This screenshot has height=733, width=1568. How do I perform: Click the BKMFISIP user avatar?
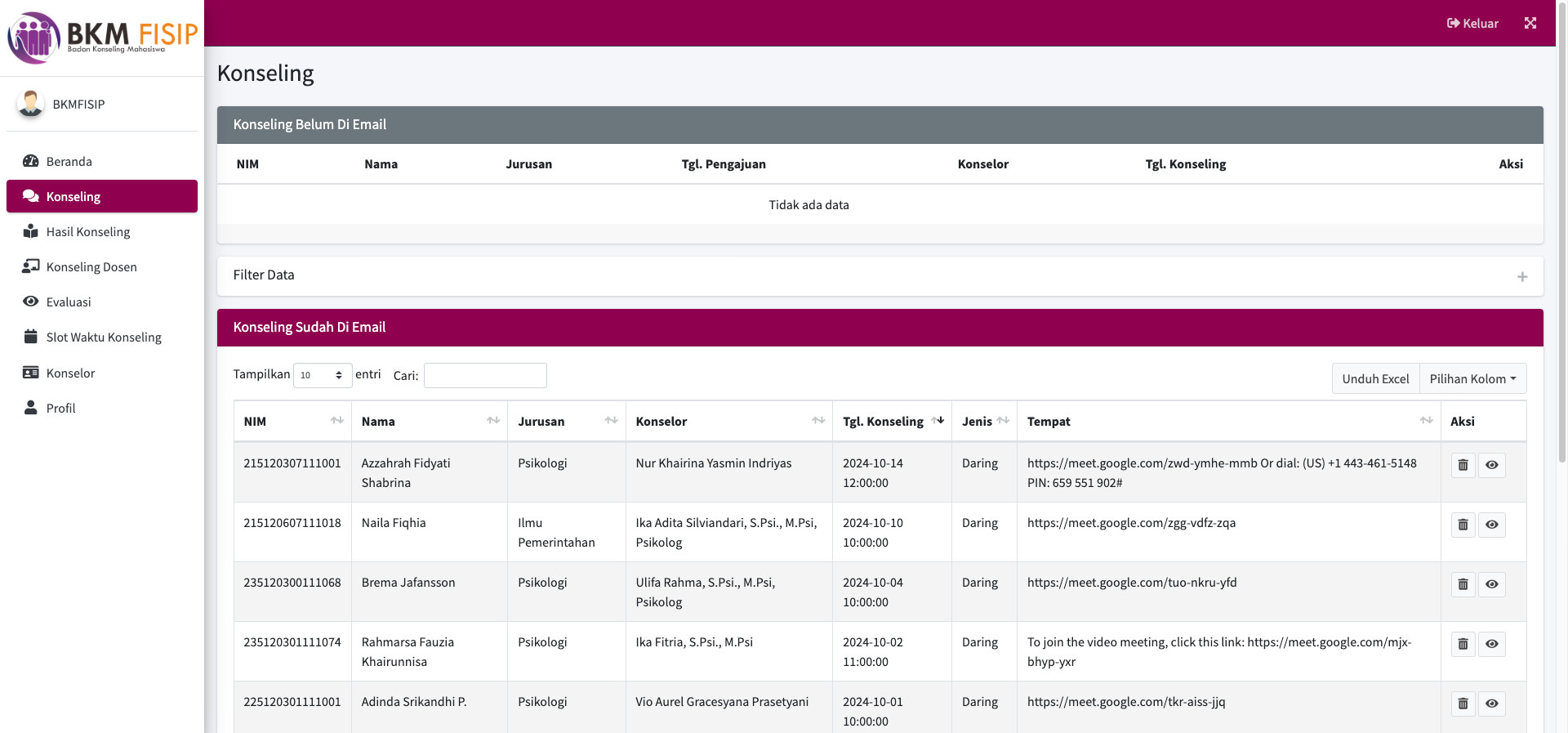(31, 104)
